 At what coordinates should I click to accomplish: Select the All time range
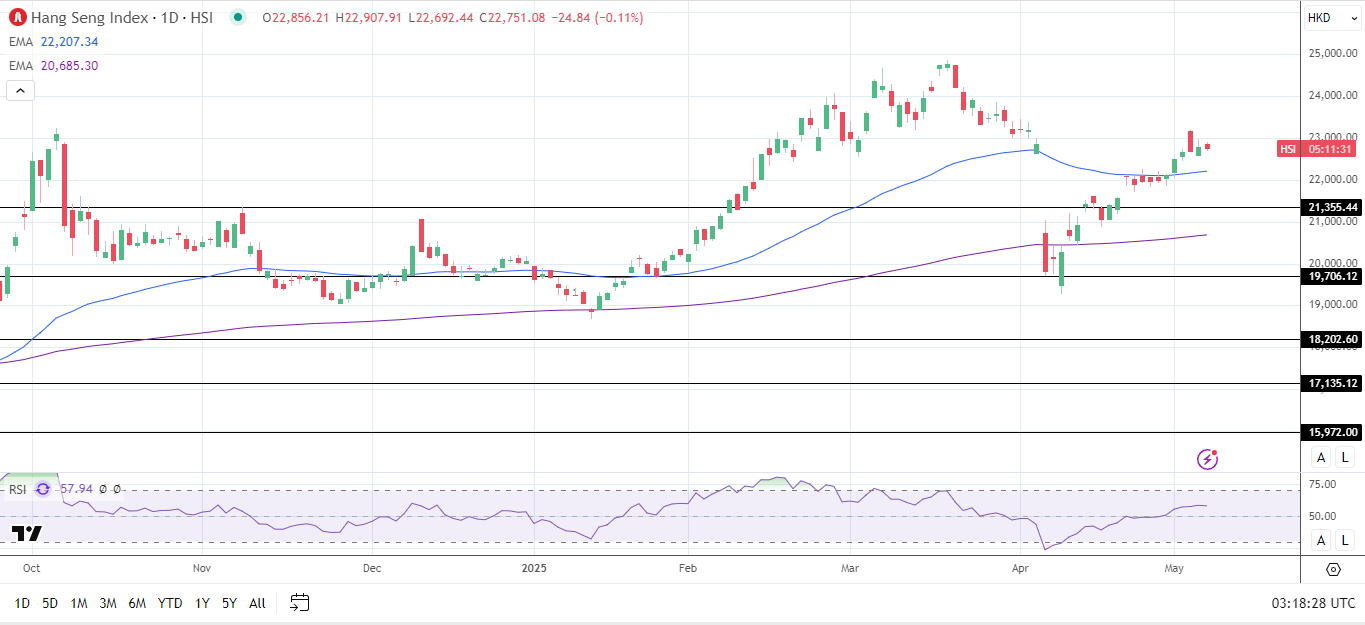point(257,603)
